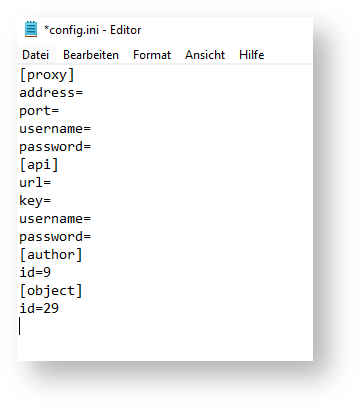The image size is (361, 409).
Task: Click the [proxy] section header line
Action: coord(47,75)
